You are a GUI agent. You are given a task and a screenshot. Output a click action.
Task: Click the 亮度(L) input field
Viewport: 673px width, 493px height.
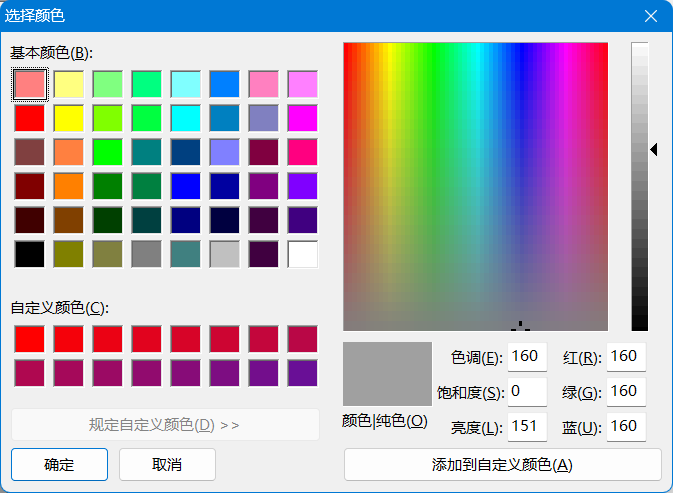tap(527, 427)
